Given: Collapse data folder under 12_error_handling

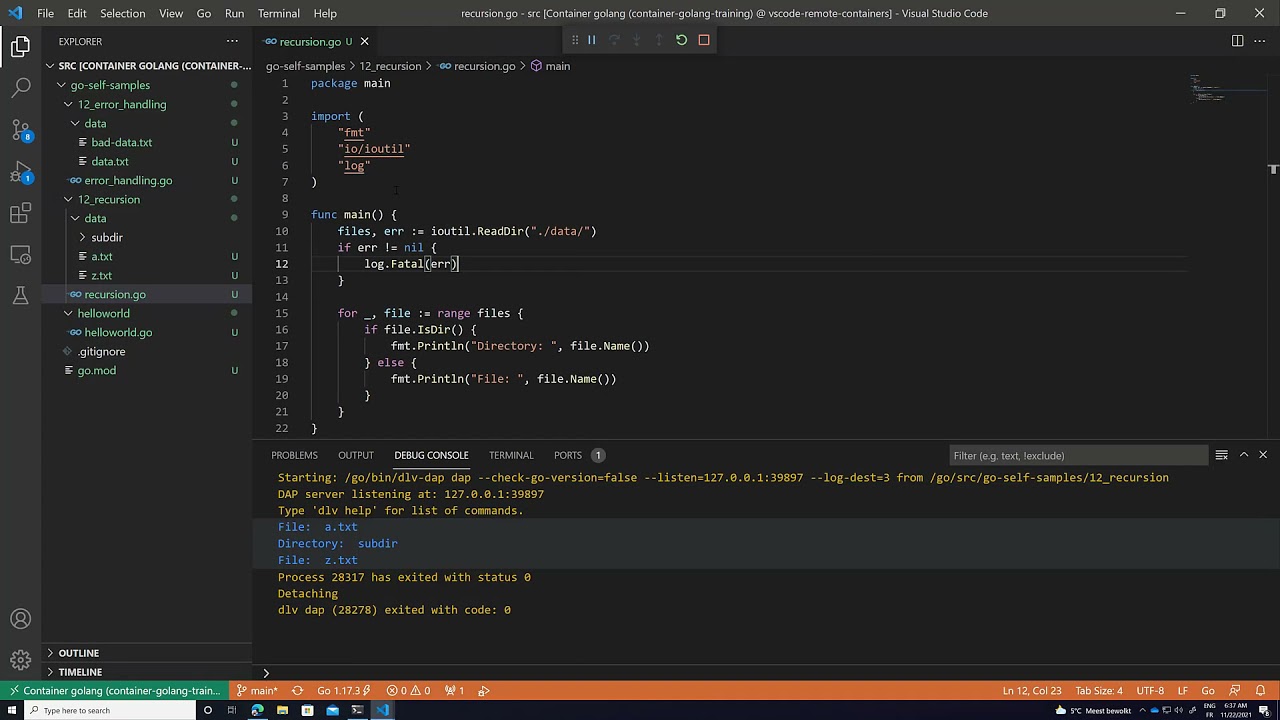Looking at the screenshot, I should click(146, 123).
